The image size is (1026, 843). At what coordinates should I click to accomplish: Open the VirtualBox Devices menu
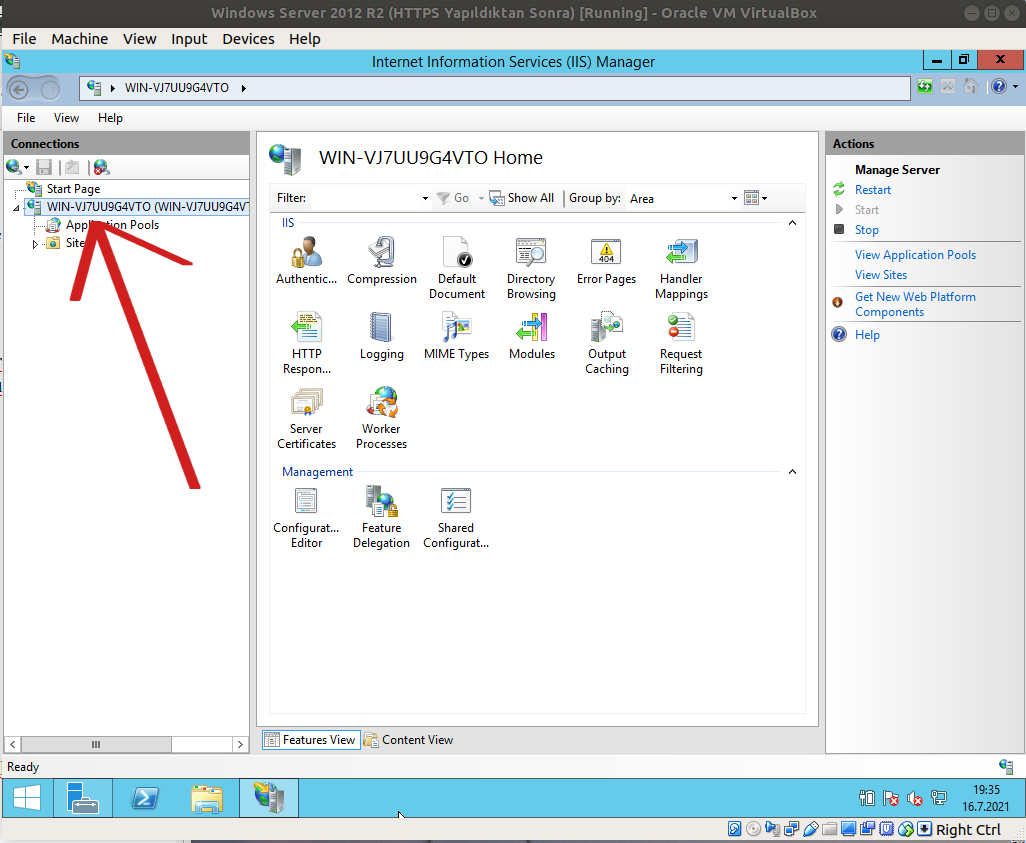[x=248, y=39]
